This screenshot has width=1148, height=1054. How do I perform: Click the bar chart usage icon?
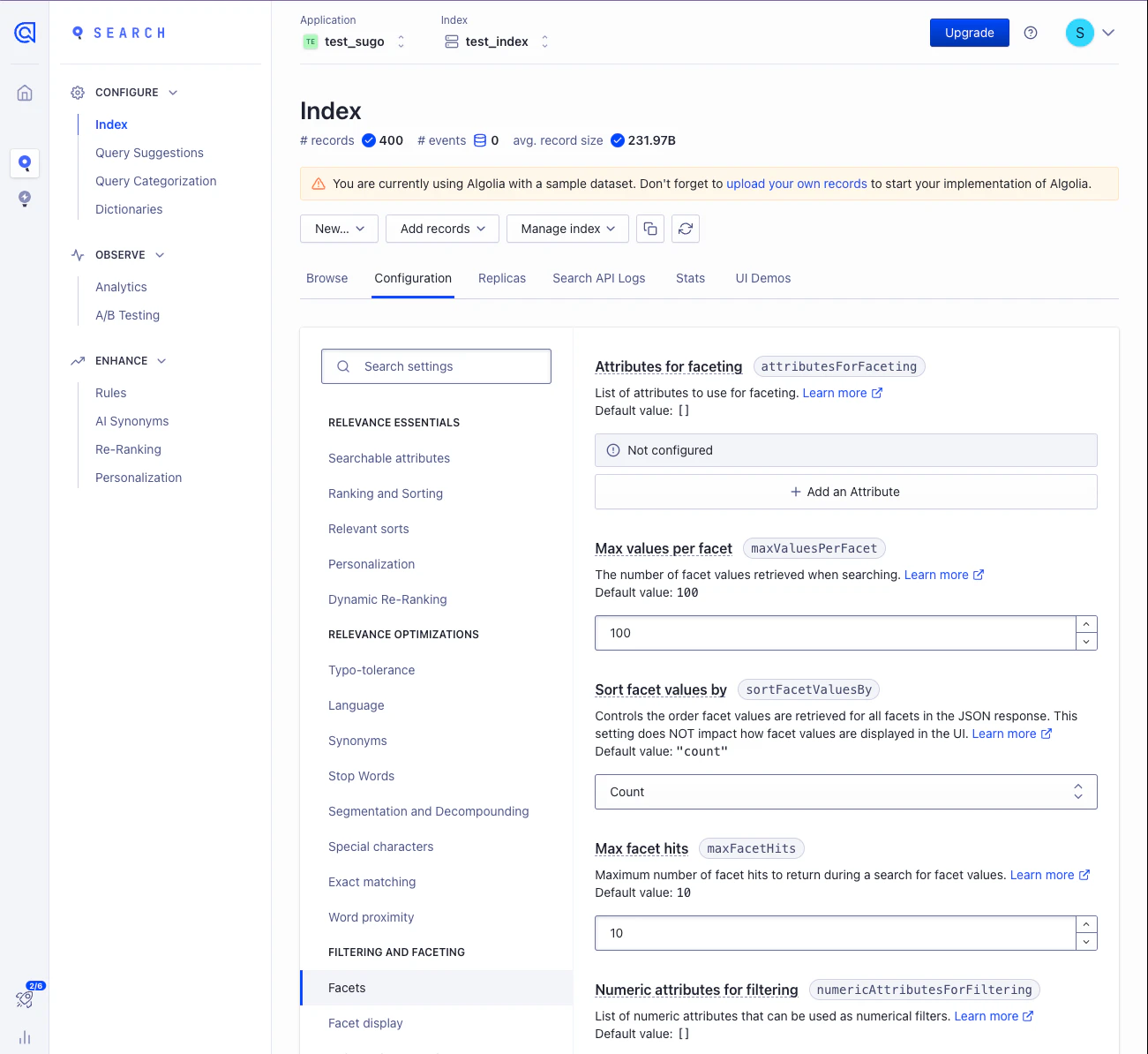(25, 1037)
